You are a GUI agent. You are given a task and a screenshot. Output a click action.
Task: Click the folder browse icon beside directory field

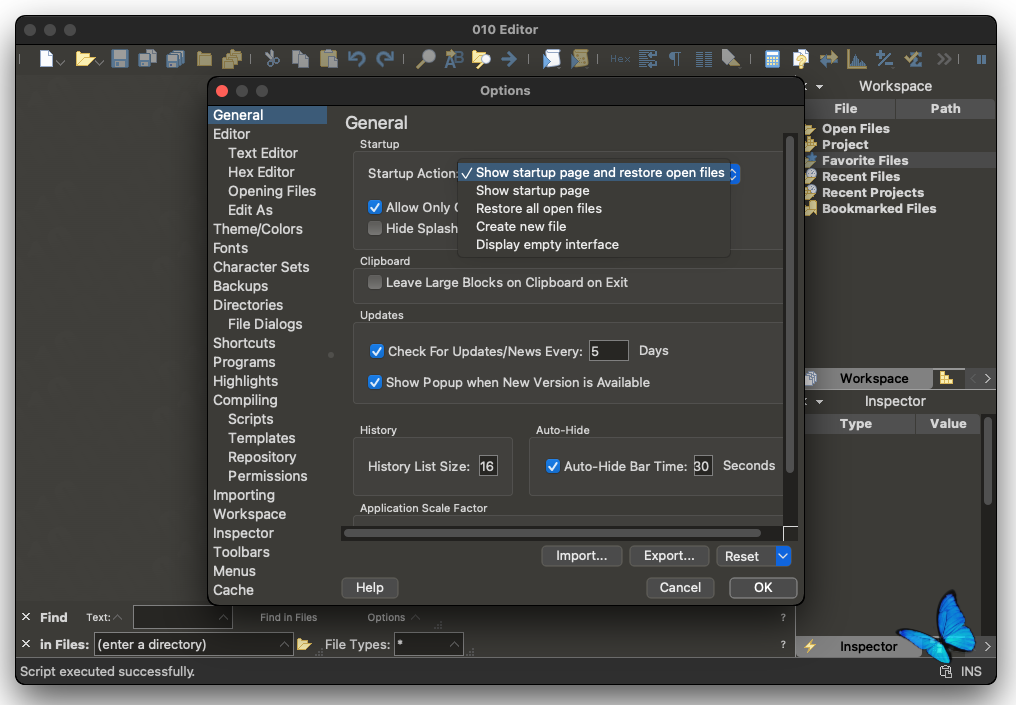point(304,645)
